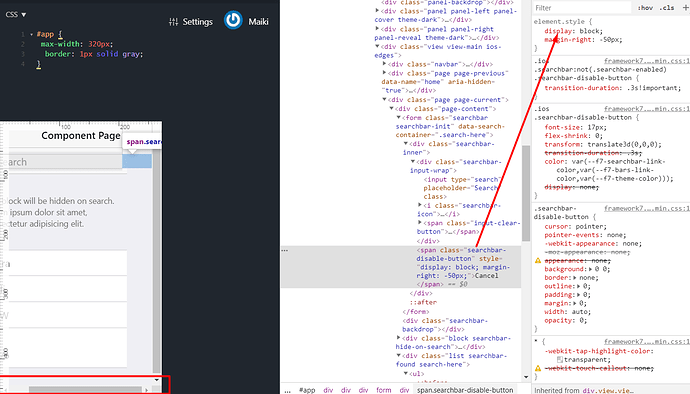The width and height of the screenshot is (690, 394).
Task: Click the opacity: 0 declaration
Action: tap(566, 320)
